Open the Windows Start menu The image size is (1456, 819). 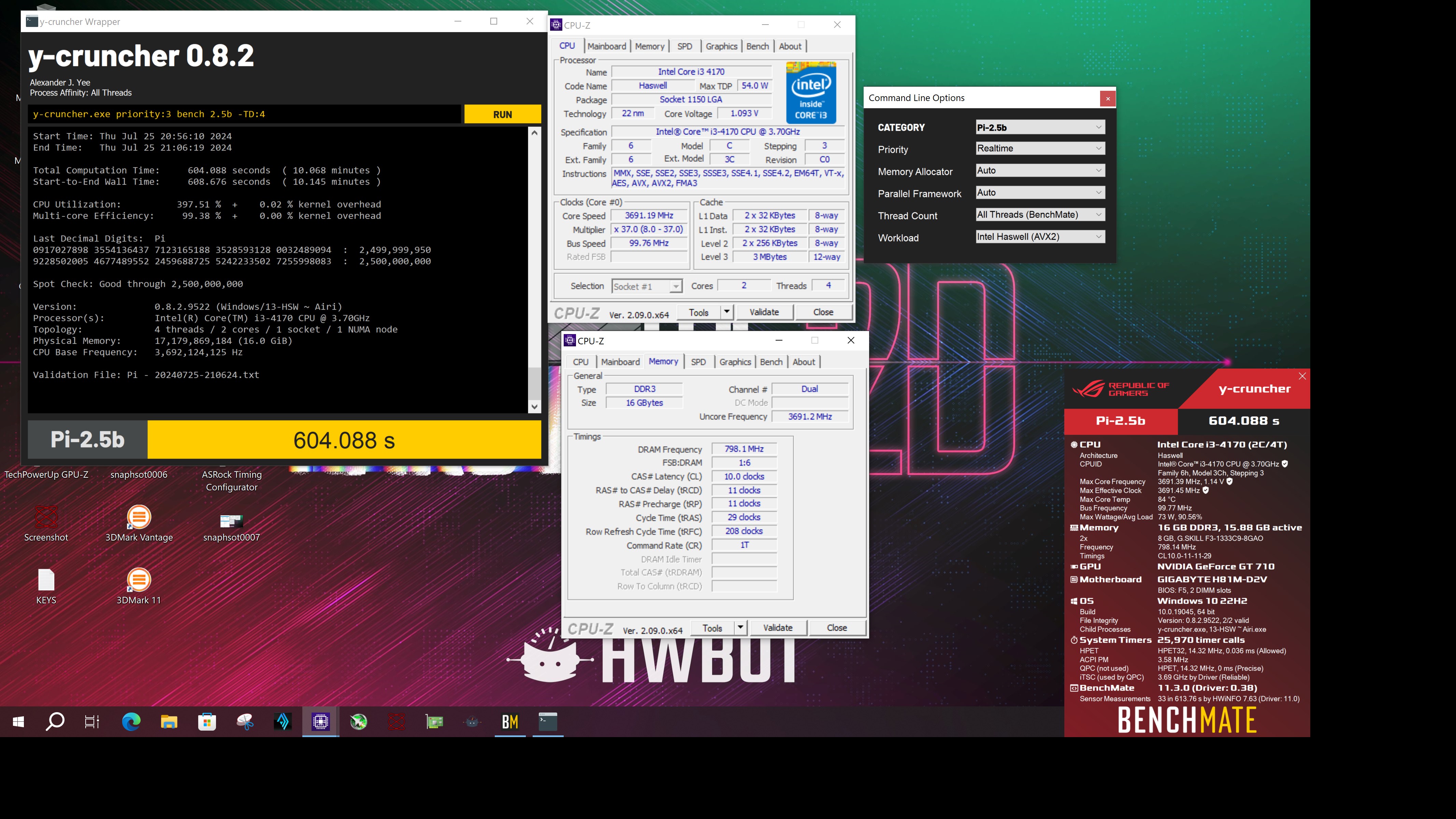click(18, 722)
